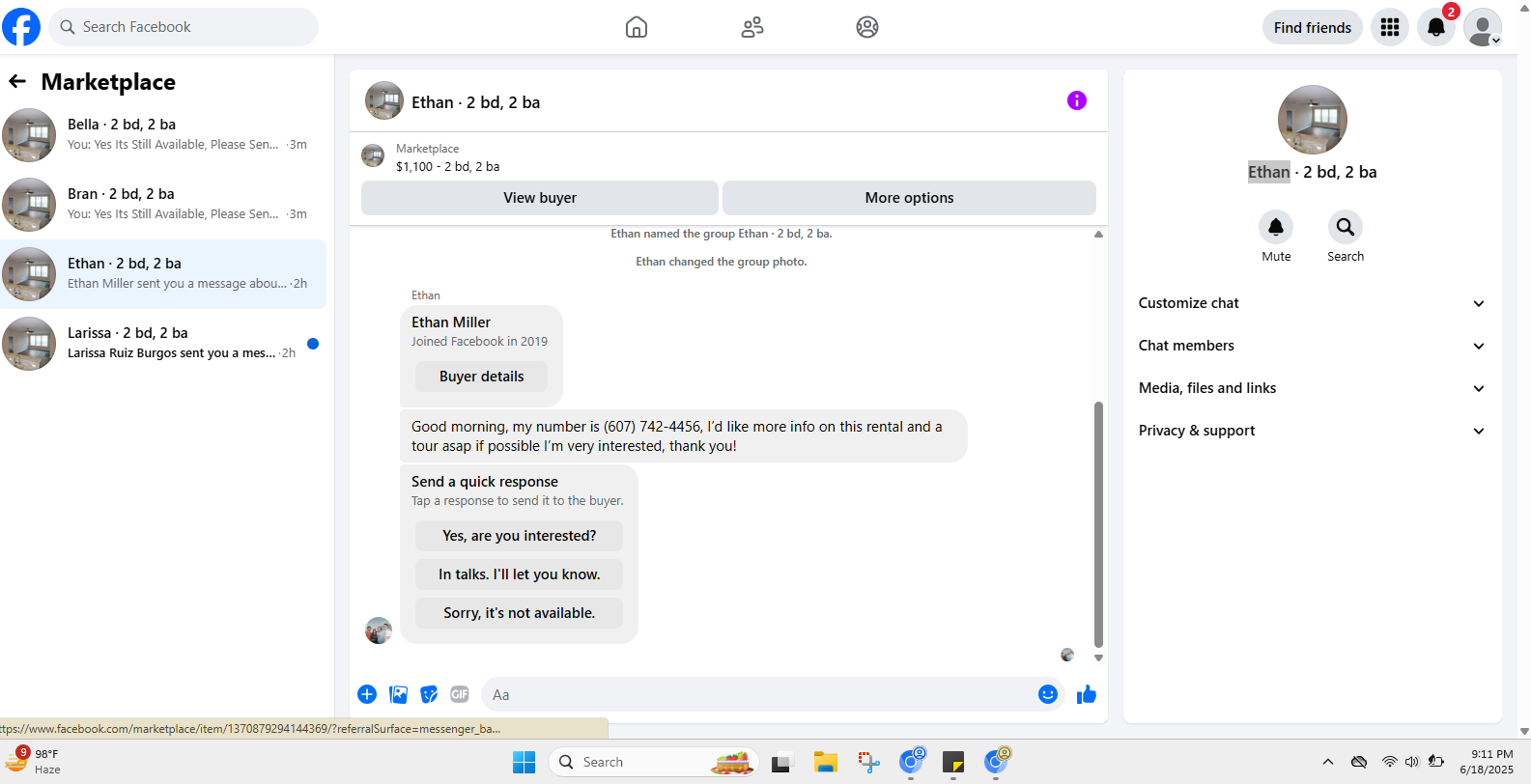Choose a sticker using the sticker icon
The width and height of the screenshot is (1531, 784).
tap(429, 694)
